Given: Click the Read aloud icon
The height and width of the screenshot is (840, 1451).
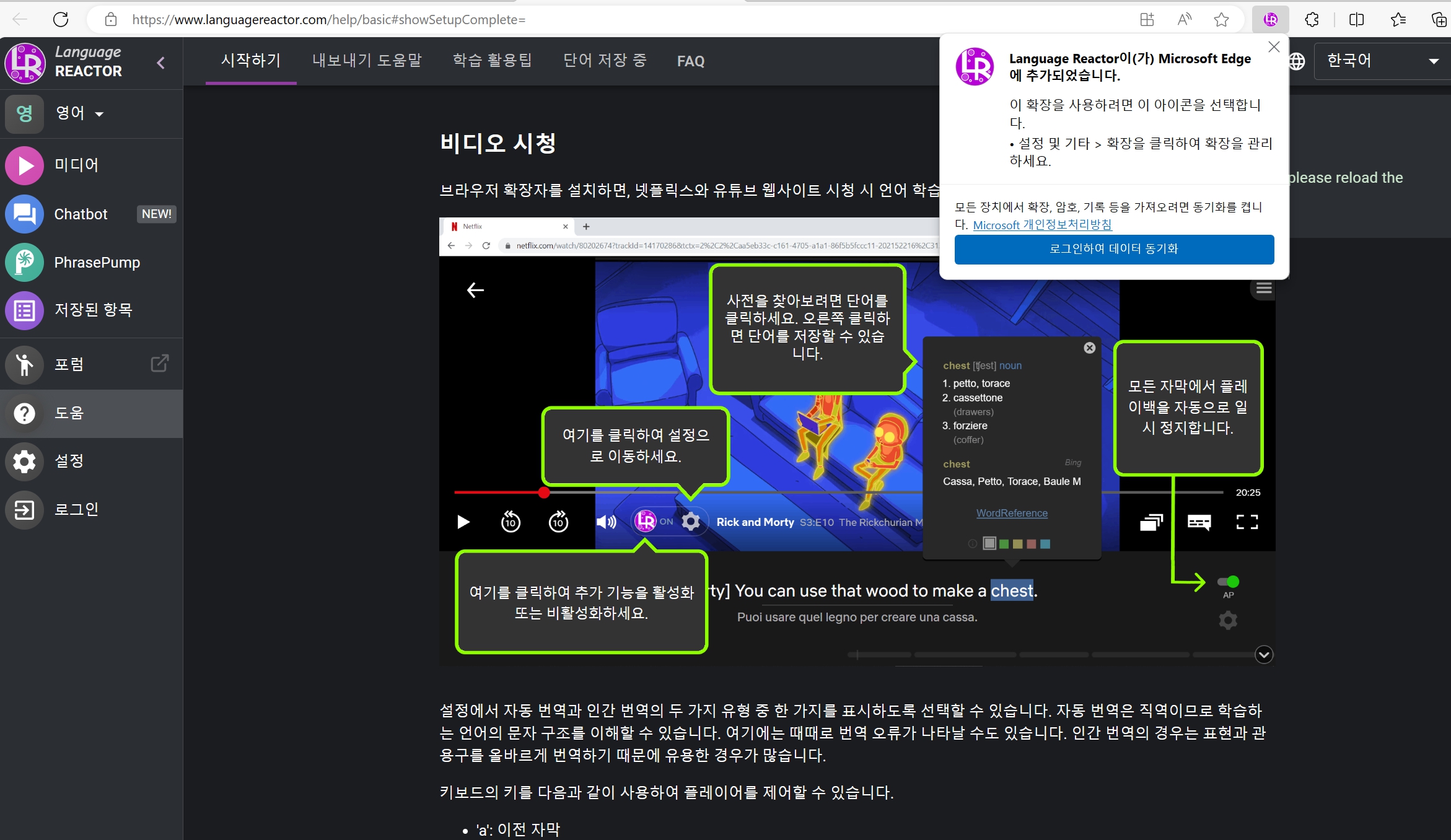Looking at the screenshot, I should coord(1184,20).
